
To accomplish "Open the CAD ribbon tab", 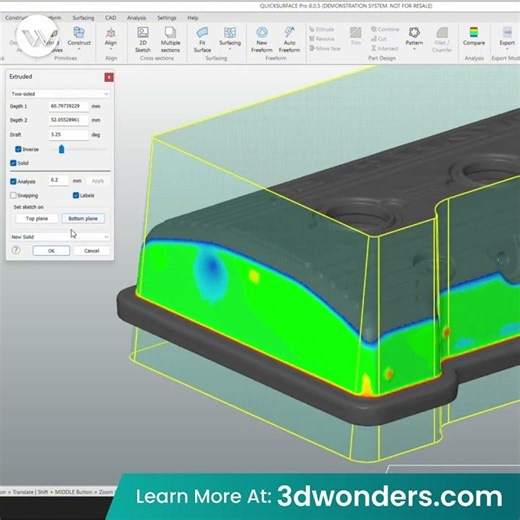I will tap(111, 18).
